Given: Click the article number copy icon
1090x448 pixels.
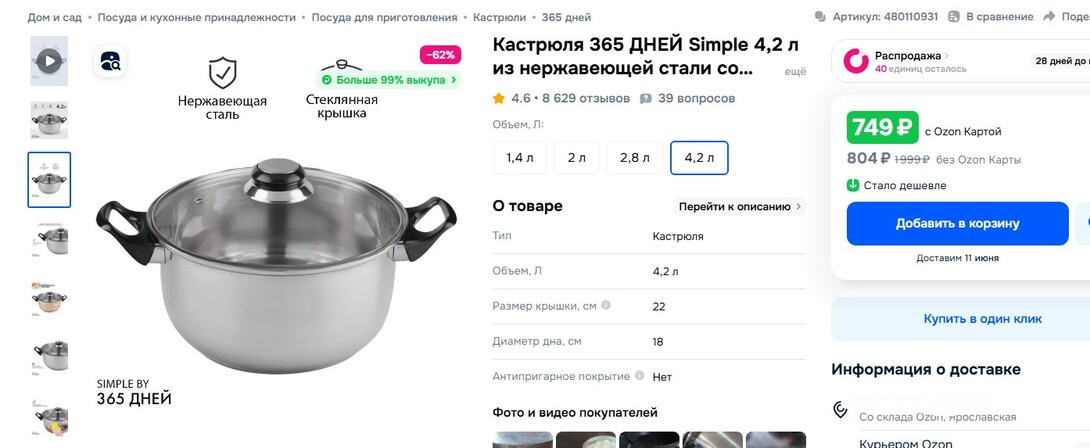Looking at the screenshot, I should pos(820,17).
